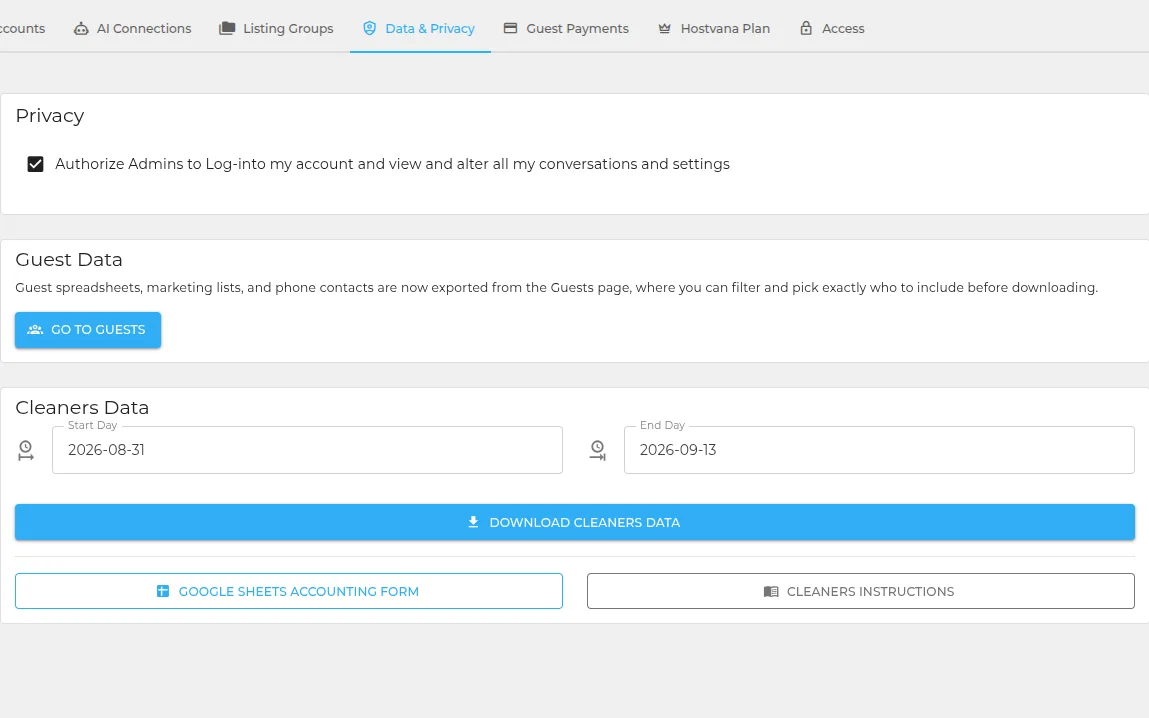Click the robot icon beside AI Connections
This screenshot has width=1149, height=718.
tap(81, 29)
